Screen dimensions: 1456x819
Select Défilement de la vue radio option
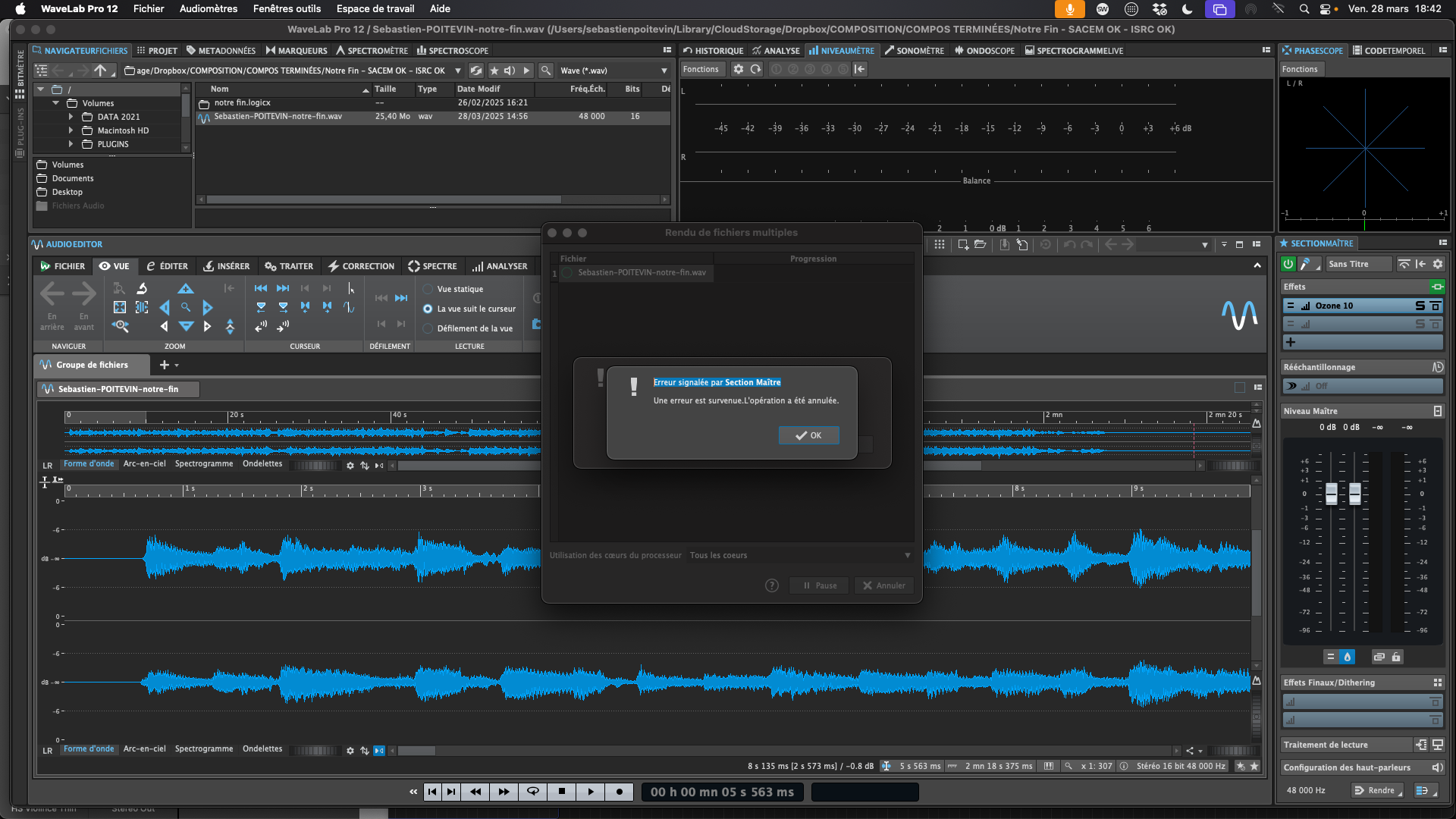click(428, 328)
